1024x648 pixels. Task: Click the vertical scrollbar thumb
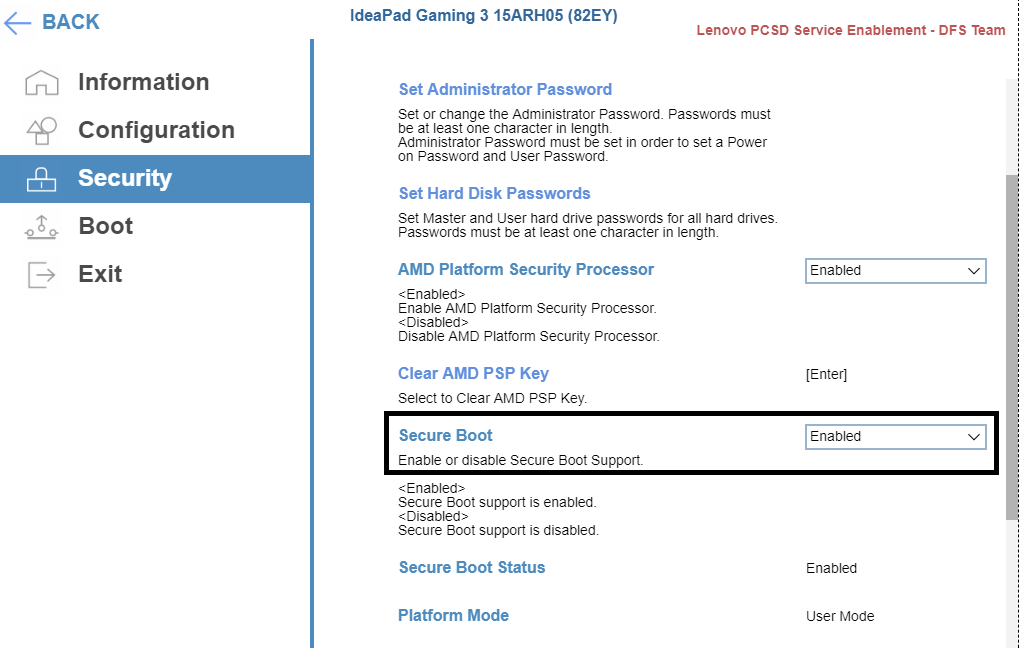(1012, 347)
